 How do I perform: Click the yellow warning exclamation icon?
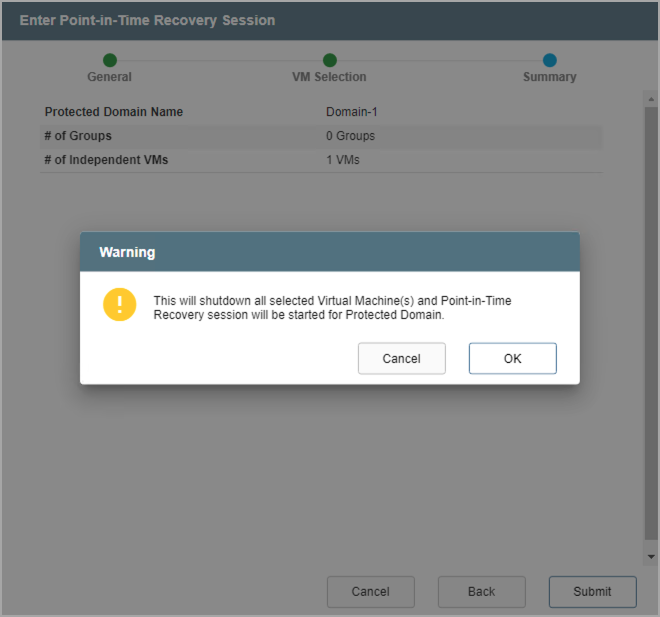119,305
